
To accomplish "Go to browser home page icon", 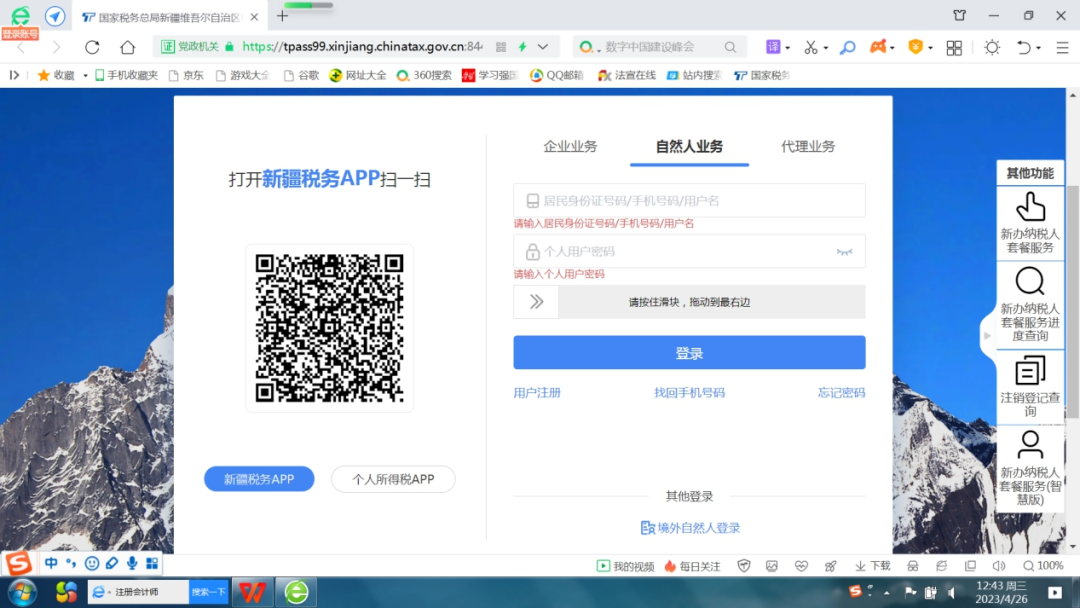I will (x=127, y=47).
